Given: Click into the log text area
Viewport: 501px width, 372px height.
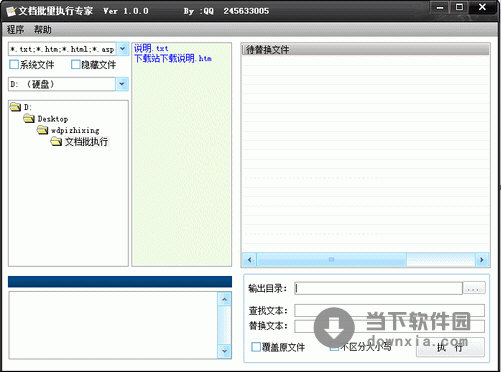Looking at the screenshot, I should (x=113, y=325).
